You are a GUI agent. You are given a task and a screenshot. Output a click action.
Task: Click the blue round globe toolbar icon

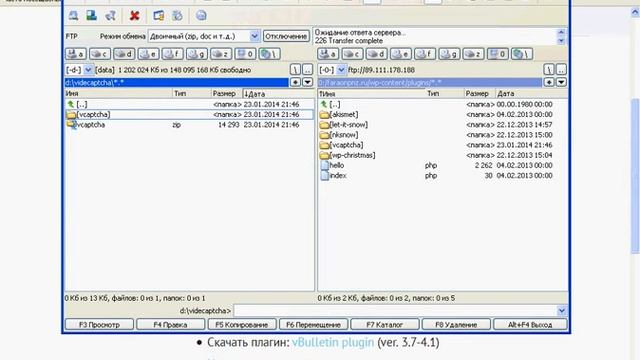pyautogui.click(x=201, y=16)
